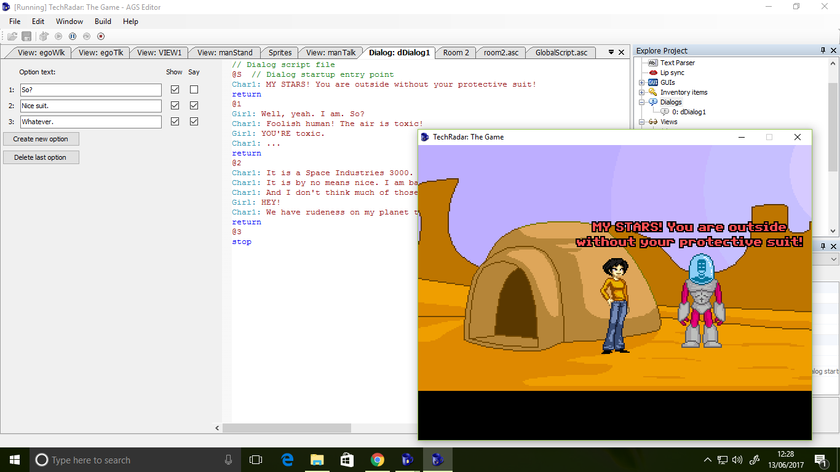Open the File menu
This screenshot has width=840, height=472.
(x=14, y=21)
